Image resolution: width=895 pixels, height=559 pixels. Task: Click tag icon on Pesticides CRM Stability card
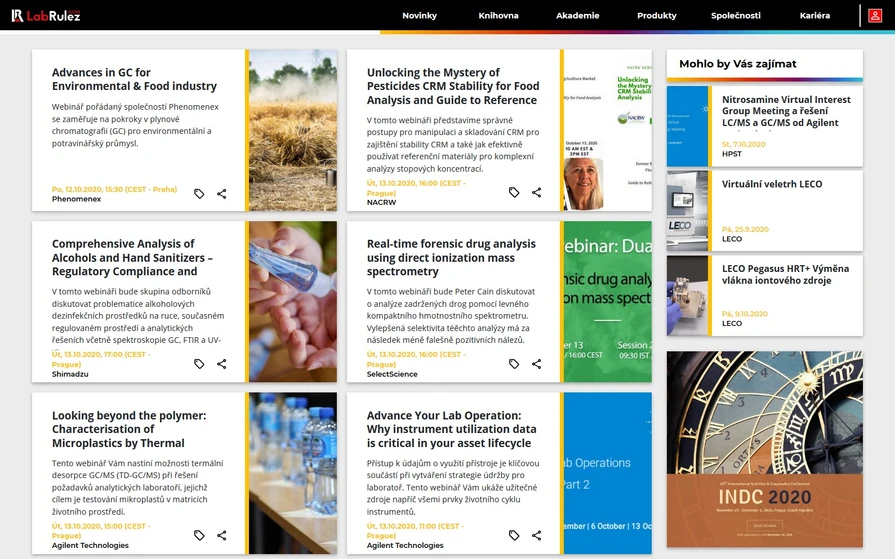[x=514, y=193]
